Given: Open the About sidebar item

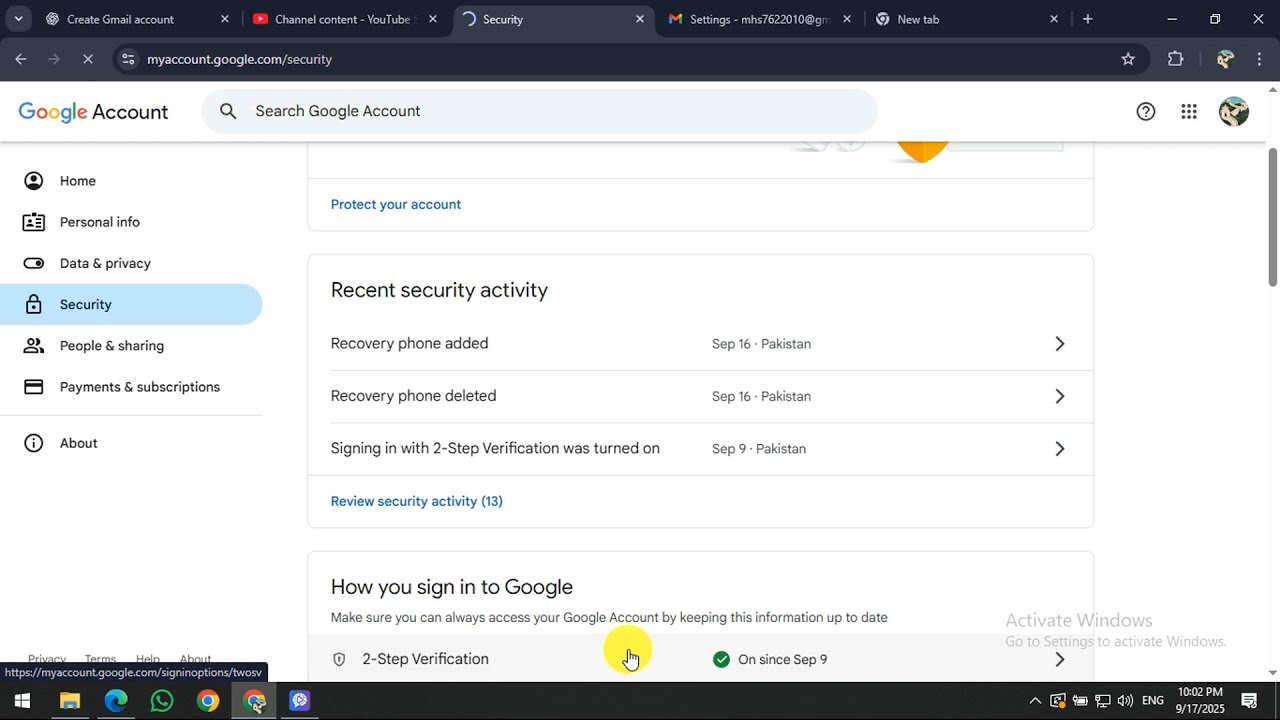Looking at the screenshot, I should [131, 443].
